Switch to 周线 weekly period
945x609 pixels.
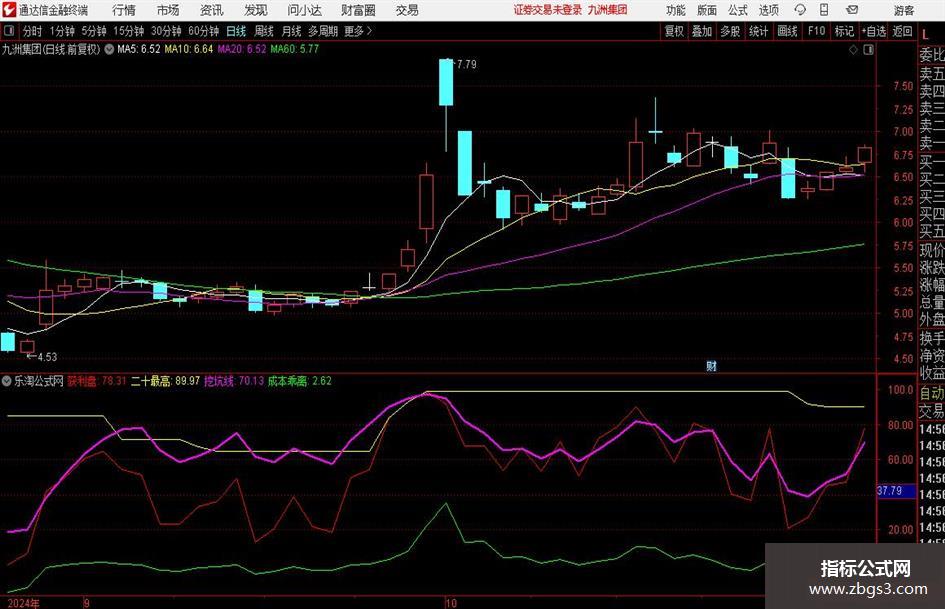pos(263,31)
